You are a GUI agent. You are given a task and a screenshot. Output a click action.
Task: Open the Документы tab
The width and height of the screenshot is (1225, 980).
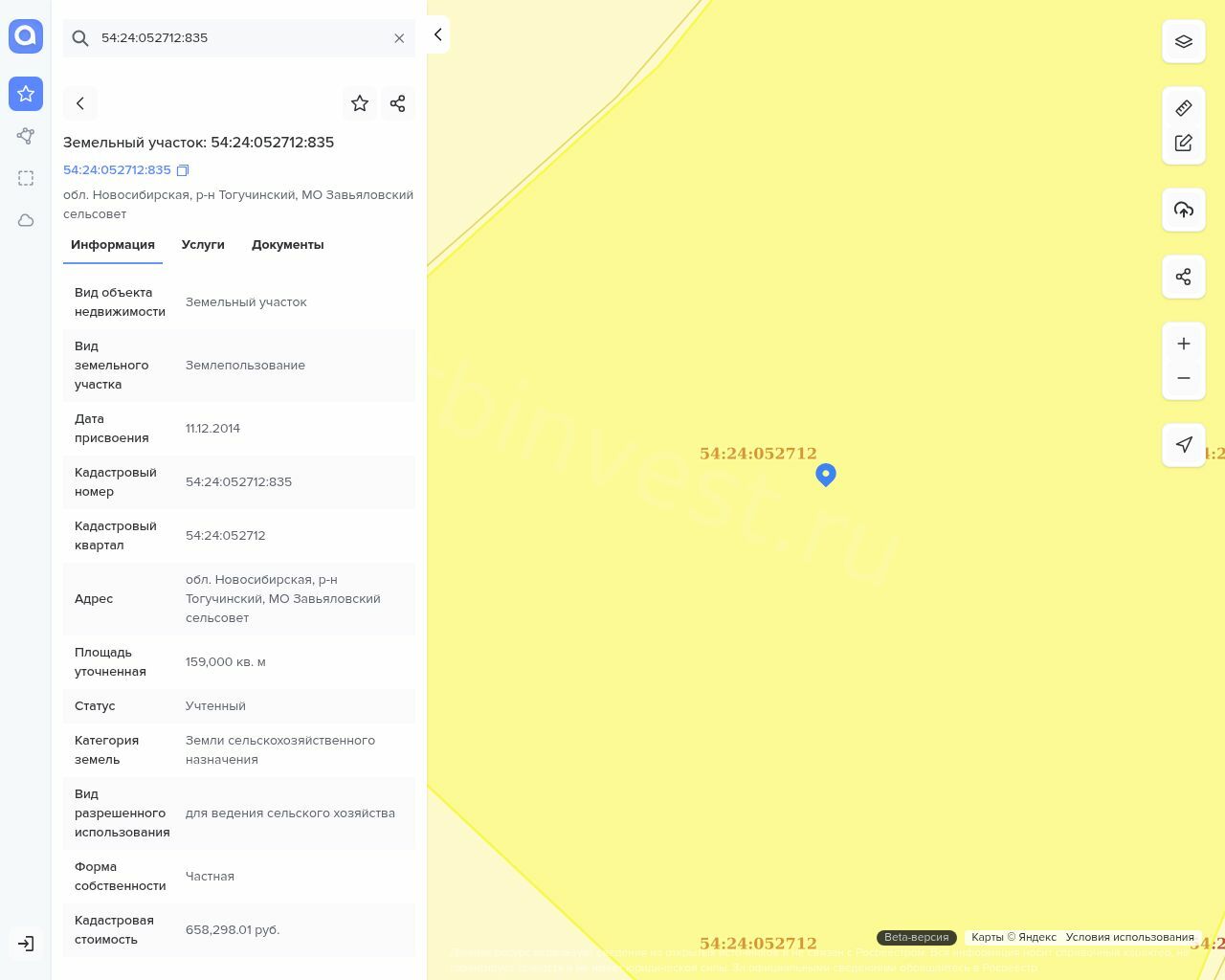(287, 245)
